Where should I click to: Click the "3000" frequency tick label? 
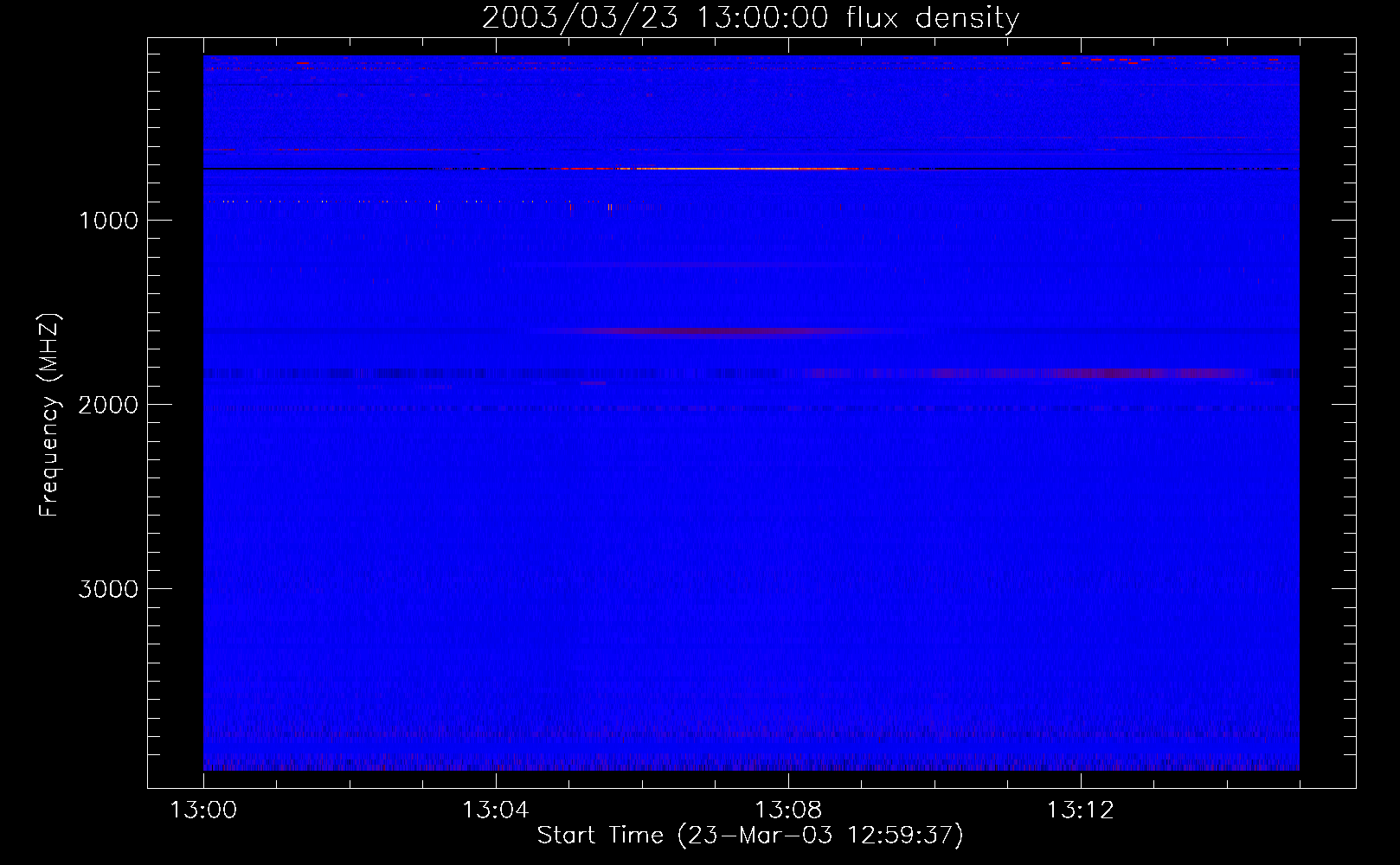click(x=108, y=589)
